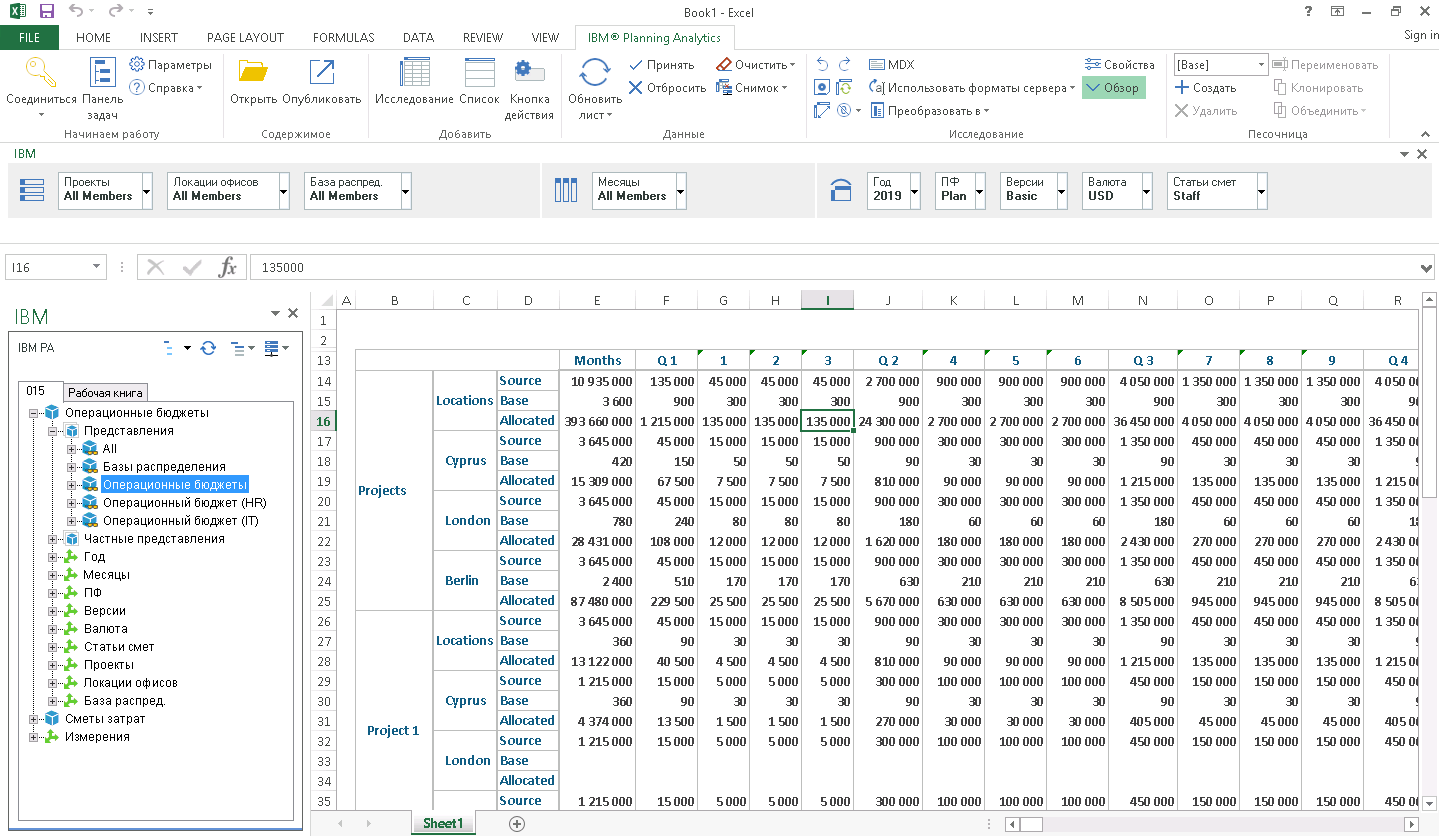Select Операционный бюджет (IT) view
The image size is (1439, 836).
coord(180,521)
